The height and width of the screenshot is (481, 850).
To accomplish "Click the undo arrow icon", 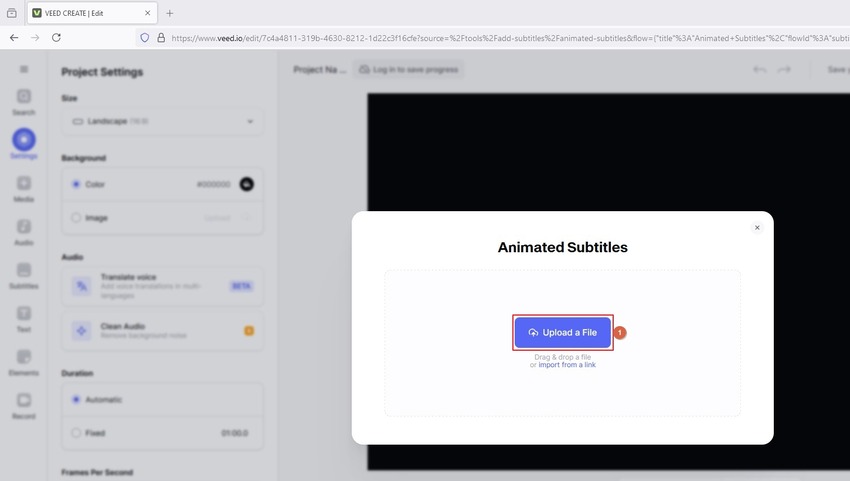I will (x=760, y=69).
